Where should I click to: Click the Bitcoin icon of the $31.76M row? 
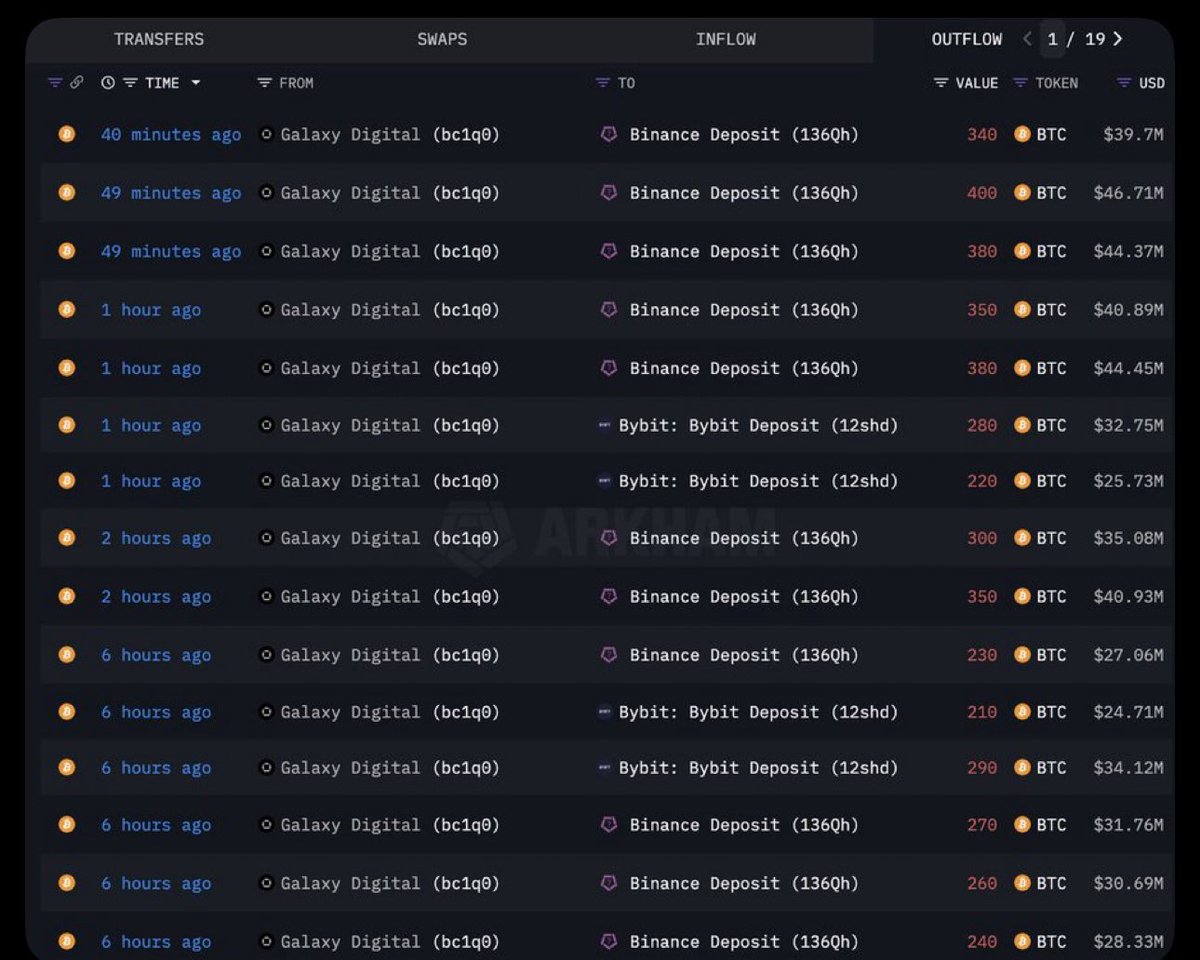(x=67, y=825)
